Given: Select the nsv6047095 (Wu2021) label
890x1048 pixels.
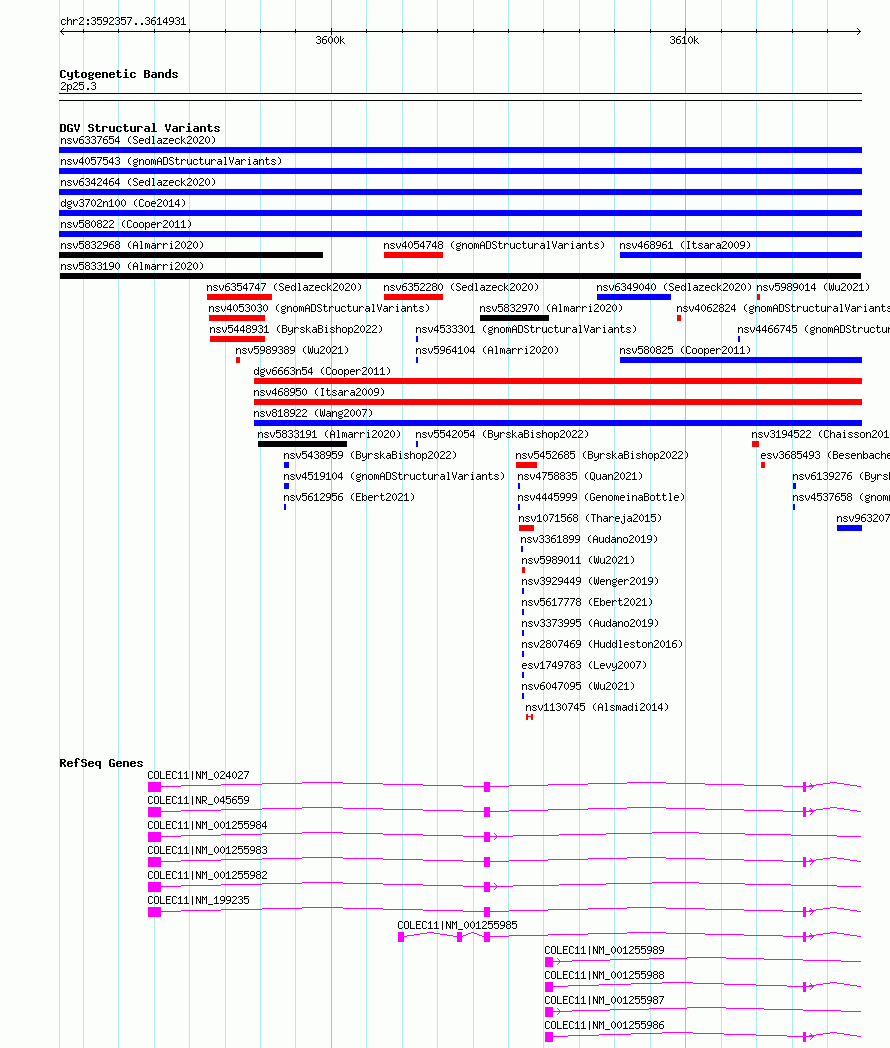Looking at the screenshot, I should (578, 686).
